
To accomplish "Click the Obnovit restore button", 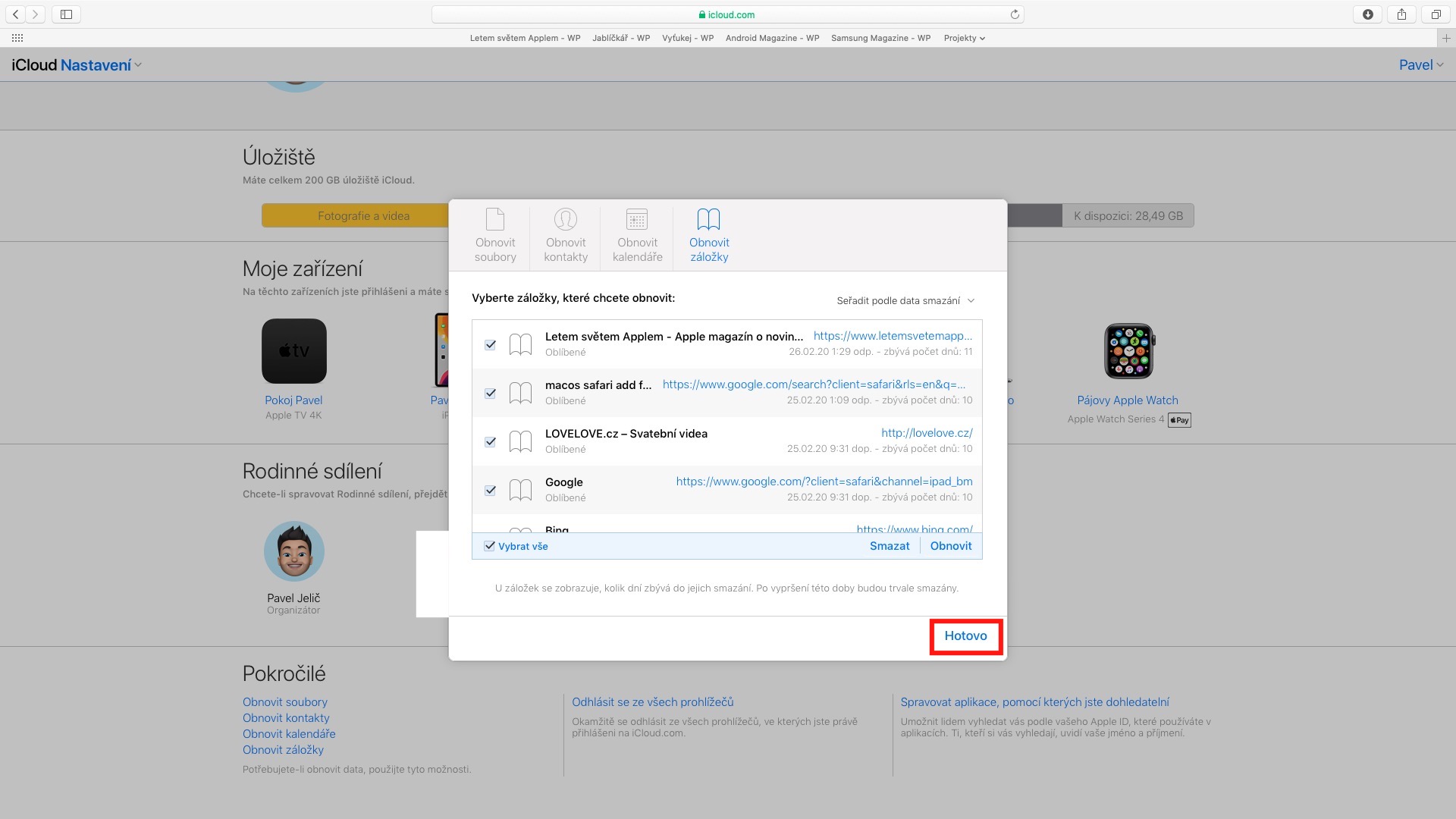I will click(950, 546).
